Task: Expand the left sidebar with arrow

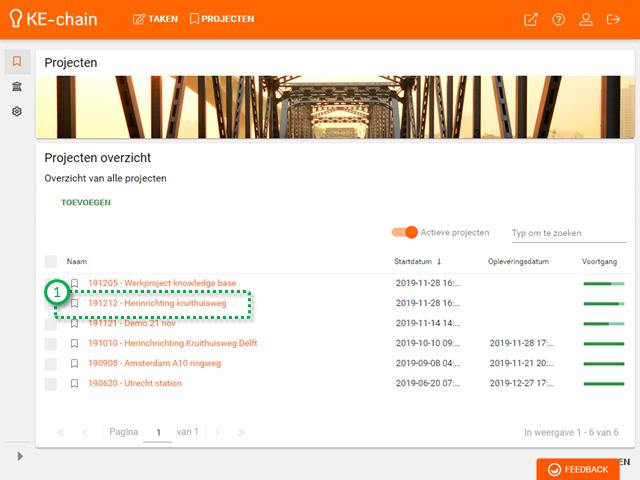Action: 17,456
